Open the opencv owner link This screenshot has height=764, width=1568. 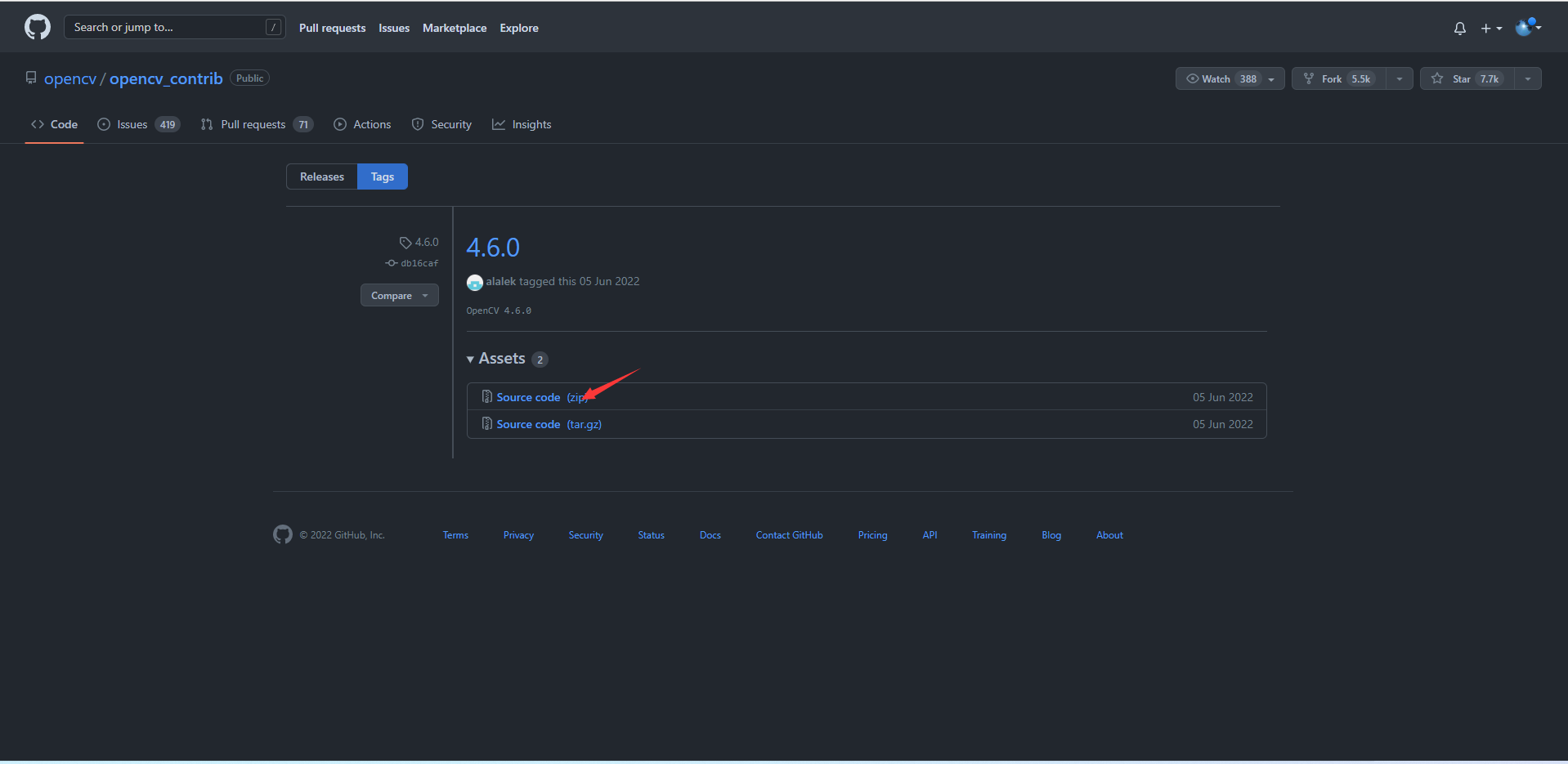(70, 78)
